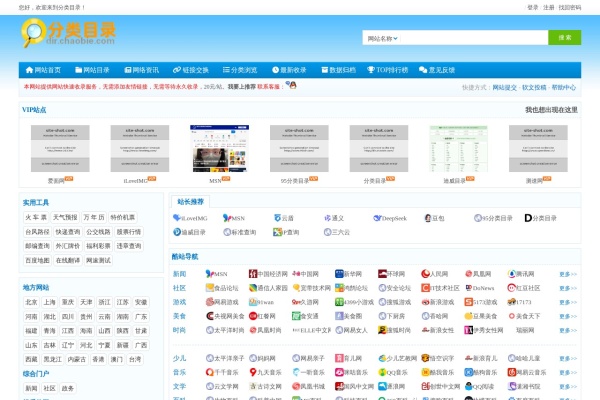Click the 新华网 blue icon

339,274
